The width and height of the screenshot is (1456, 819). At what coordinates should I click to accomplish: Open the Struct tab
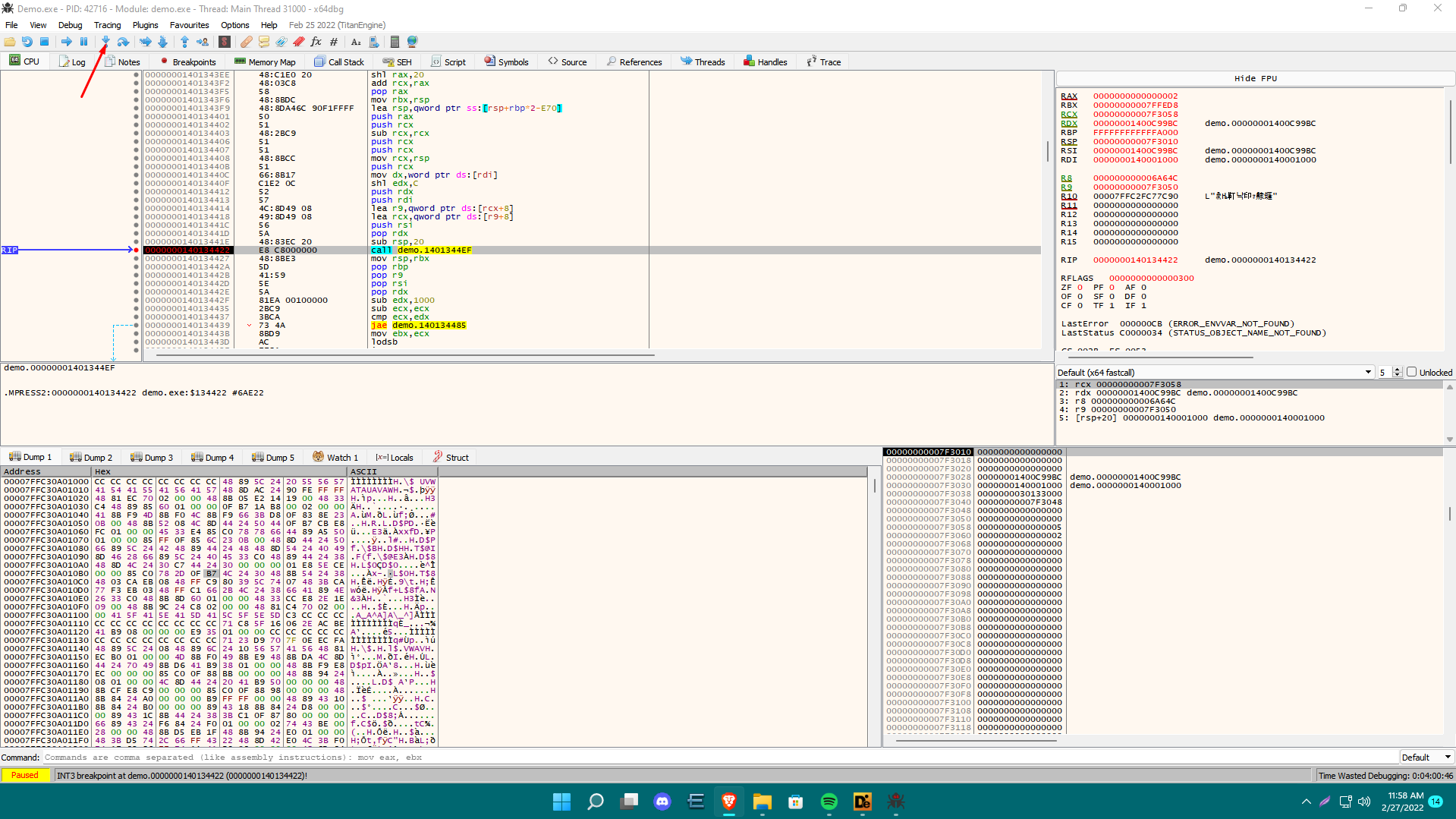pyautogui.click(x=451, y=457)
